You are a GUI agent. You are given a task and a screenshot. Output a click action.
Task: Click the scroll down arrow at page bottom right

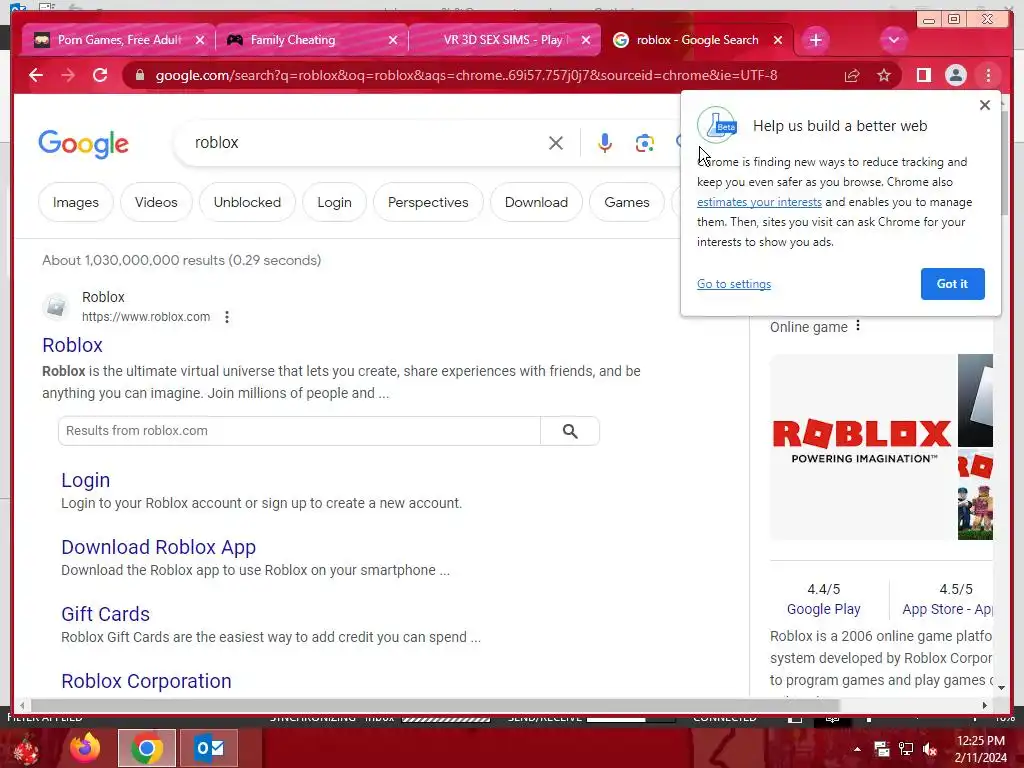pyautogui.click(x=1001, y=687)
